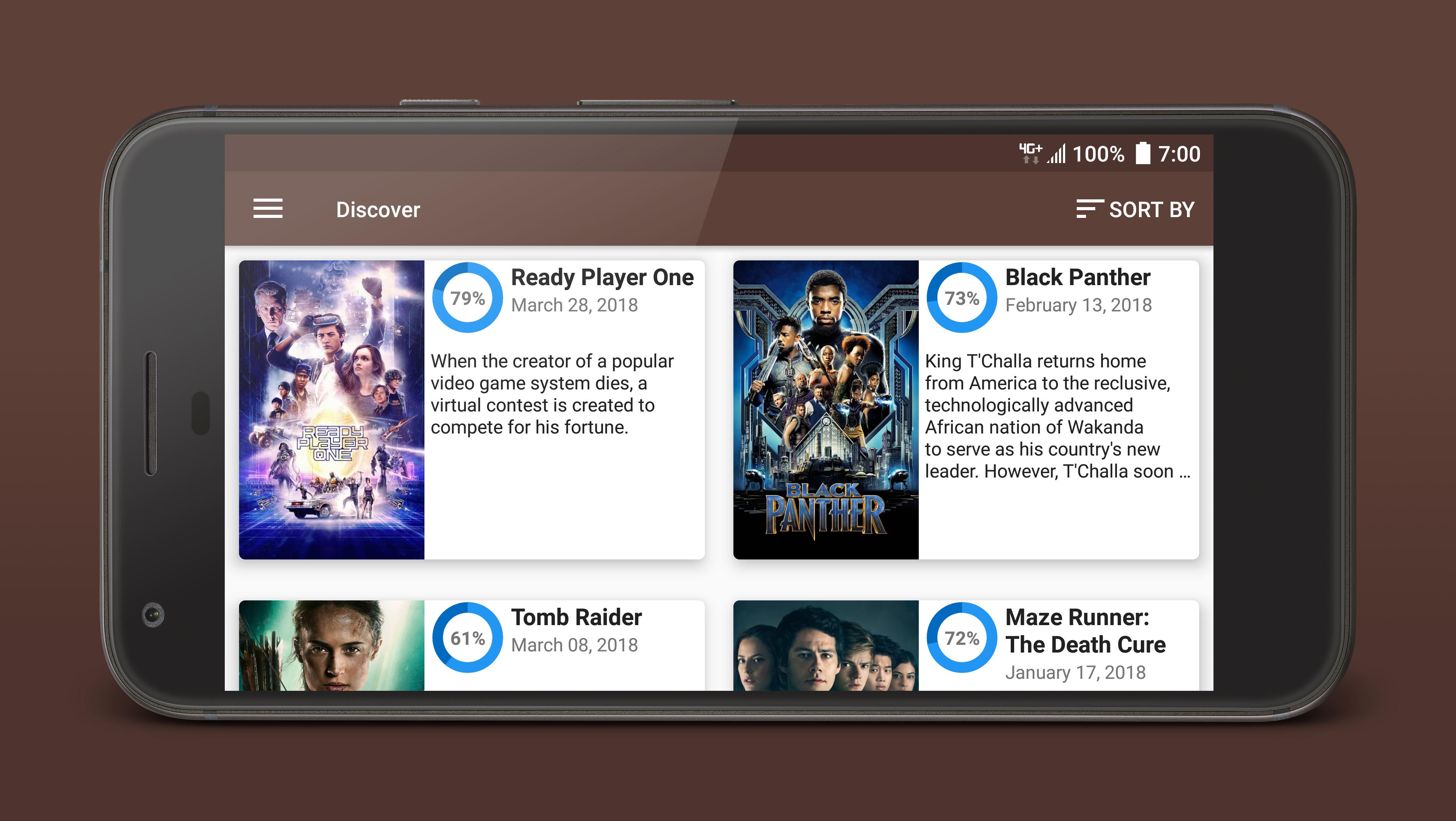
Task: Open the Black Panther poster
Action: pos(826,410)
